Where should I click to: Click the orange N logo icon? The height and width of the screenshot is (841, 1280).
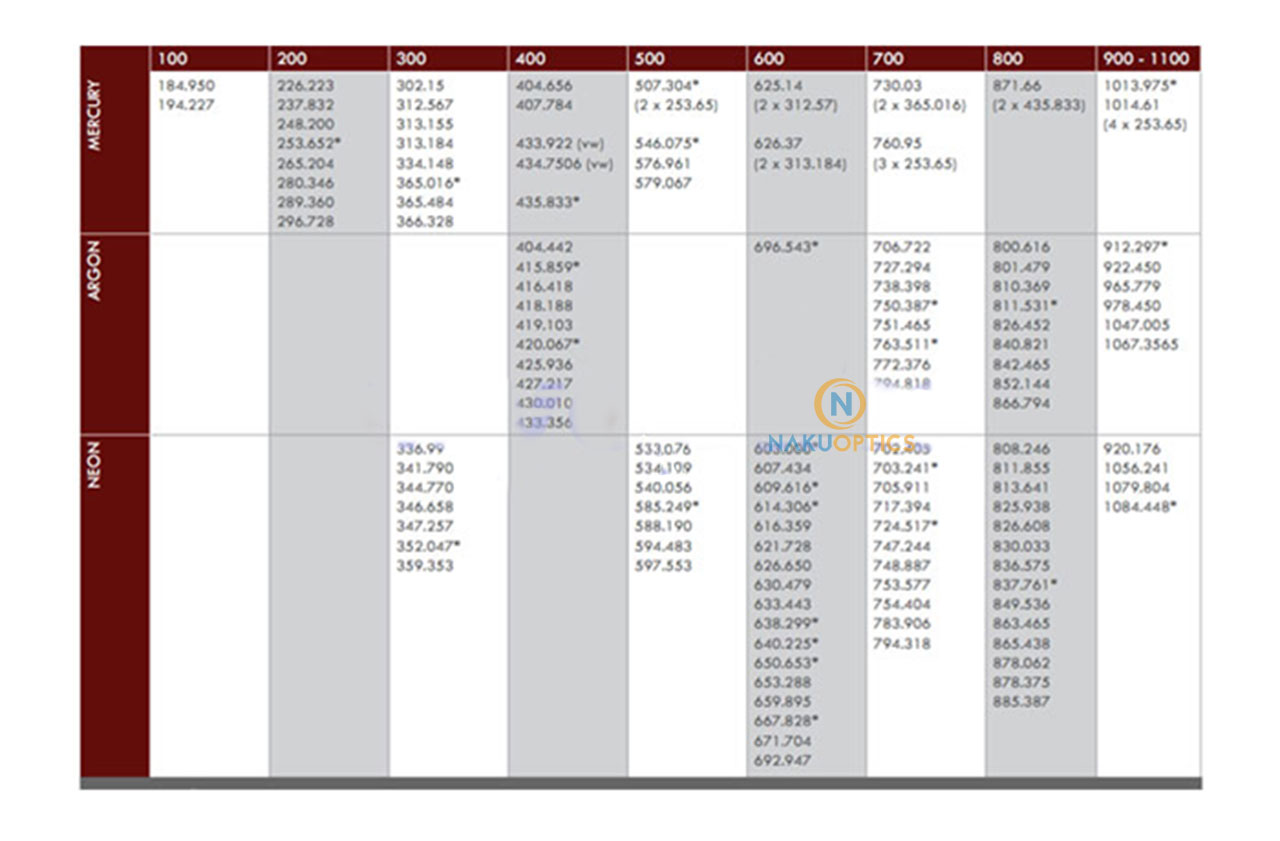839,404
